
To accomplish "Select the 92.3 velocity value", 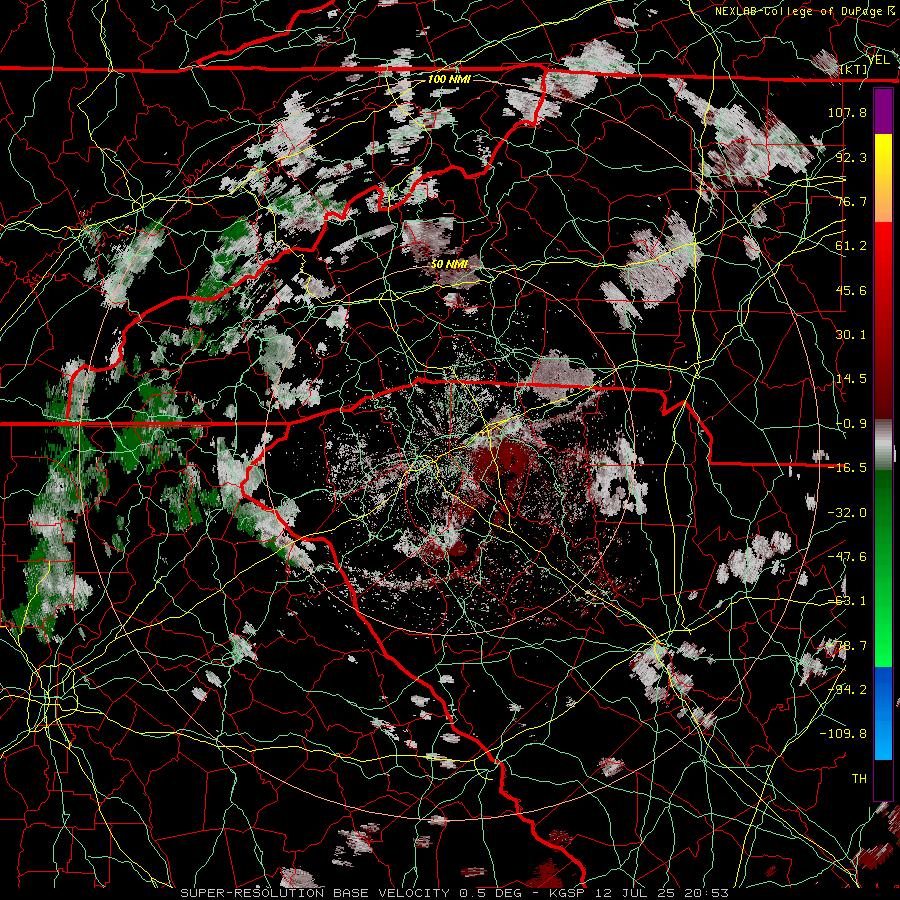I will pos(851,157).
